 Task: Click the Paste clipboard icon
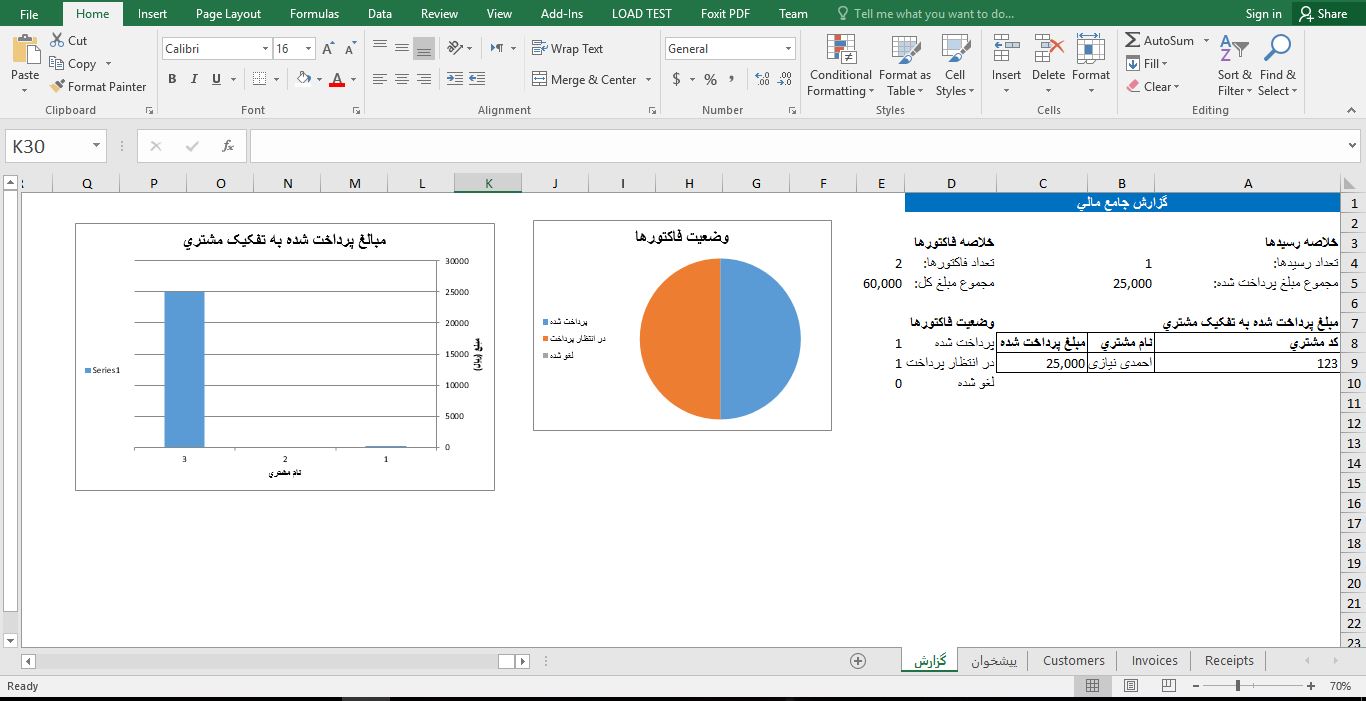coord(25,50)
